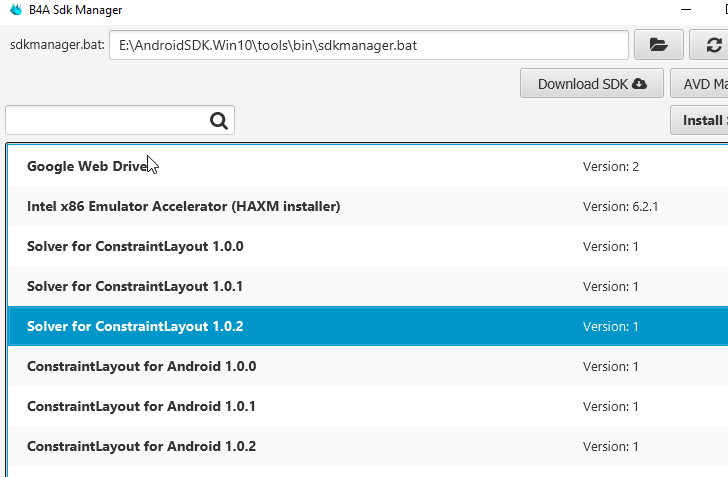Click the refresh arrows icon button
The image size is (728, 477).
point(712,45)
